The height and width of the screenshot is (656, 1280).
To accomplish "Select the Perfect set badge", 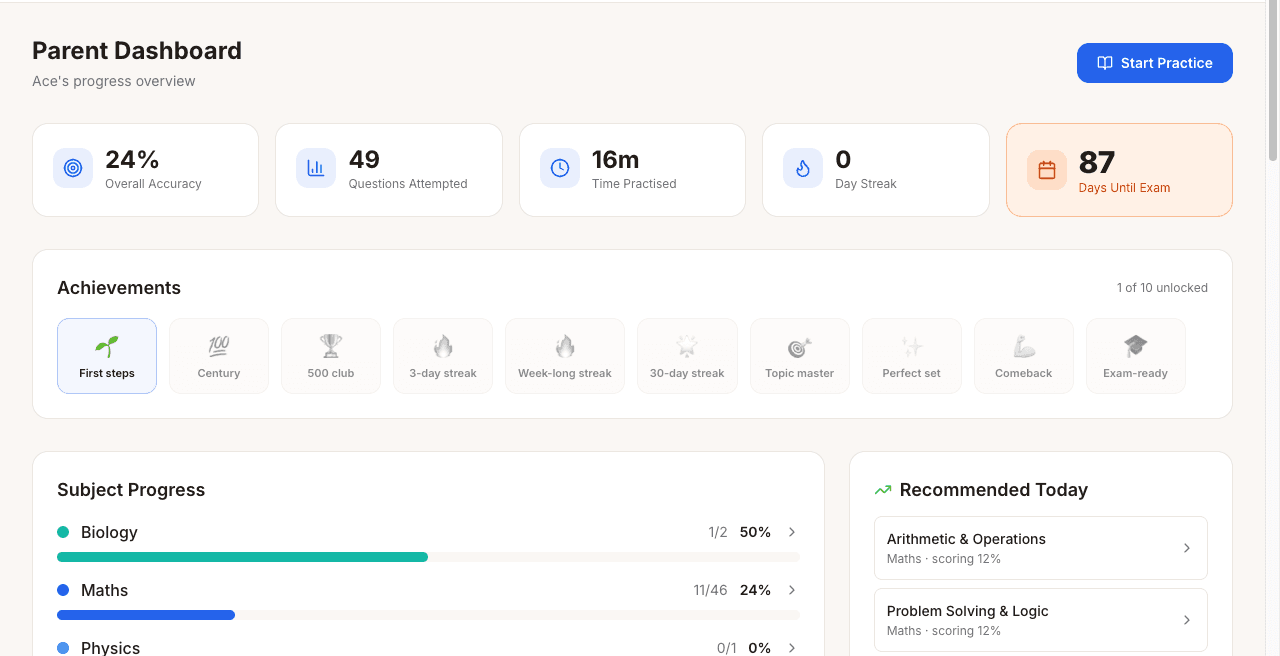I will click(912, 356).
